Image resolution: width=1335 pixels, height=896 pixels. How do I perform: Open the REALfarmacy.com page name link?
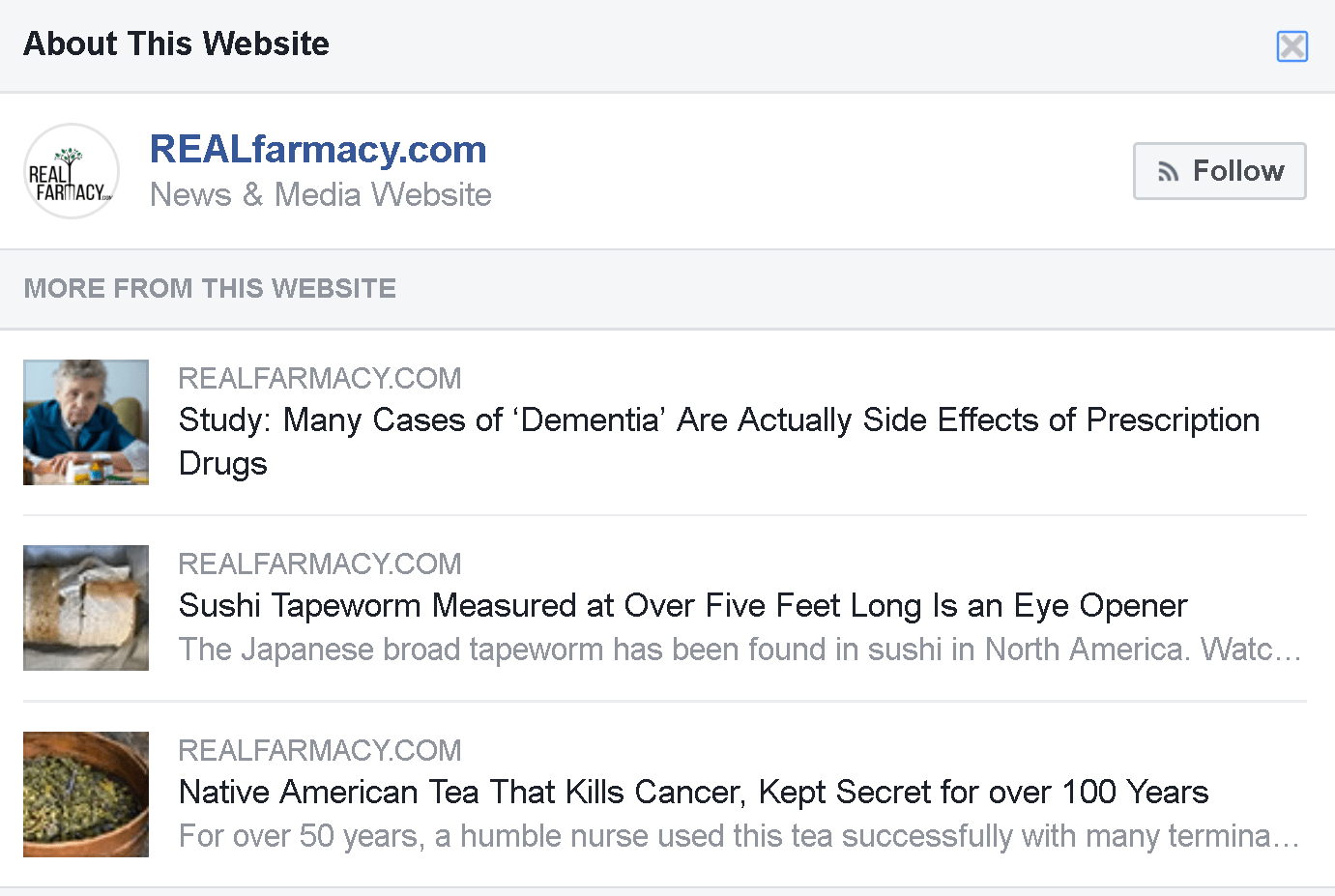[318, 150]
